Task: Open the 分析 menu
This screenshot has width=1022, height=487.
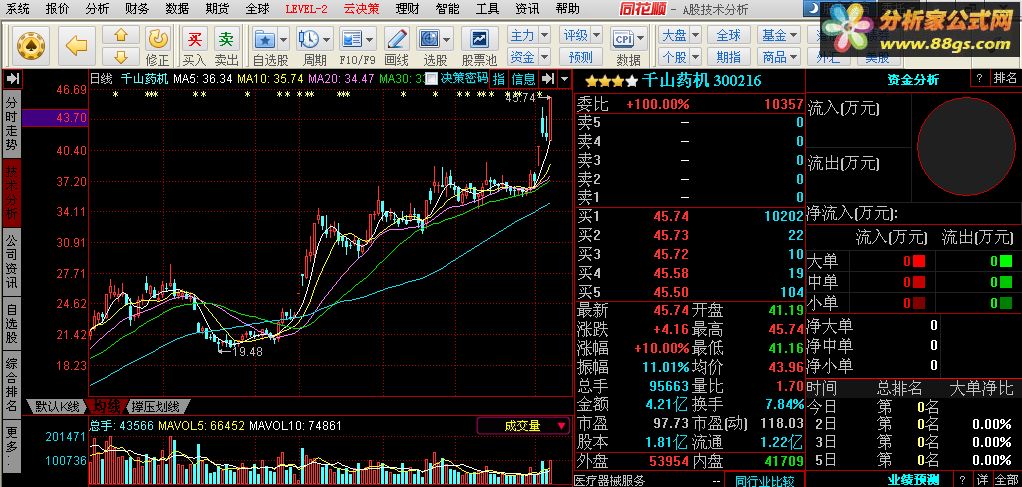Action: click(x=97, y=8)
